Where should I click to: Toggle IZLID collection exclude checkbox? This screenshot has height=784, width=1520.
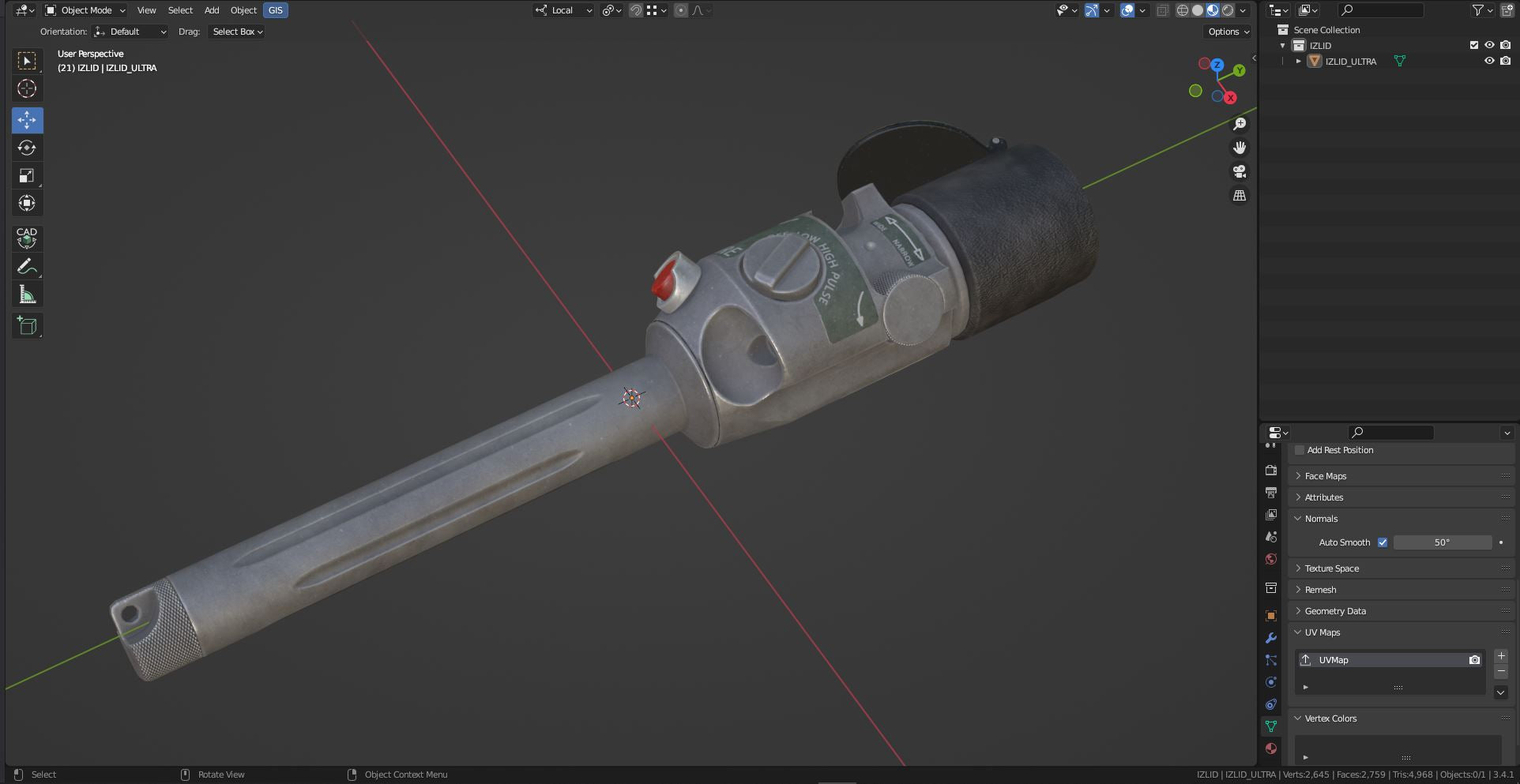click(x=1473, y=45)
